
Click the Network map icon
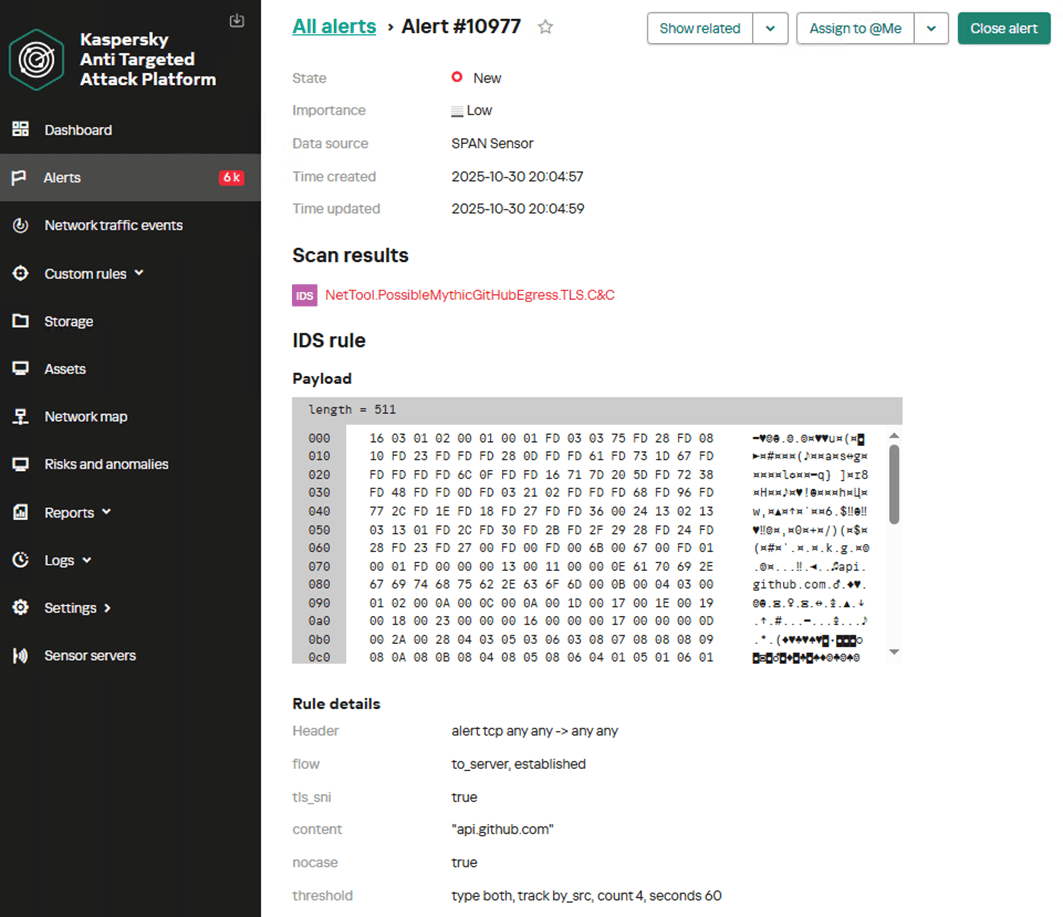(x=20, y=417)
